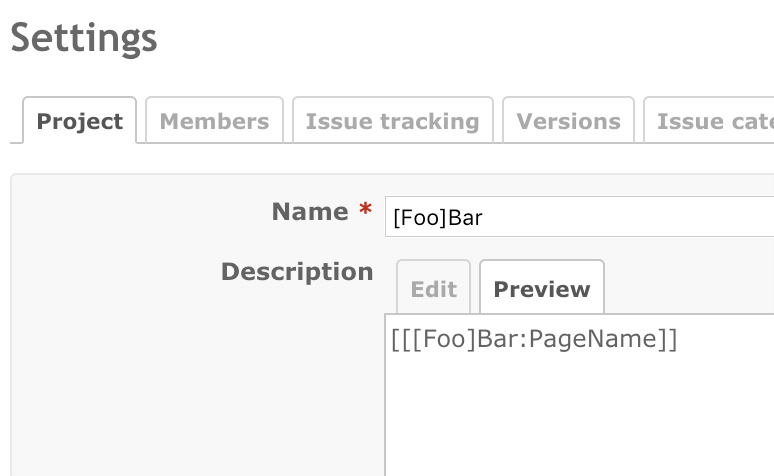Switch Description to the Edit tab
This screenshot has height=476, width=774.
point(433,289)
